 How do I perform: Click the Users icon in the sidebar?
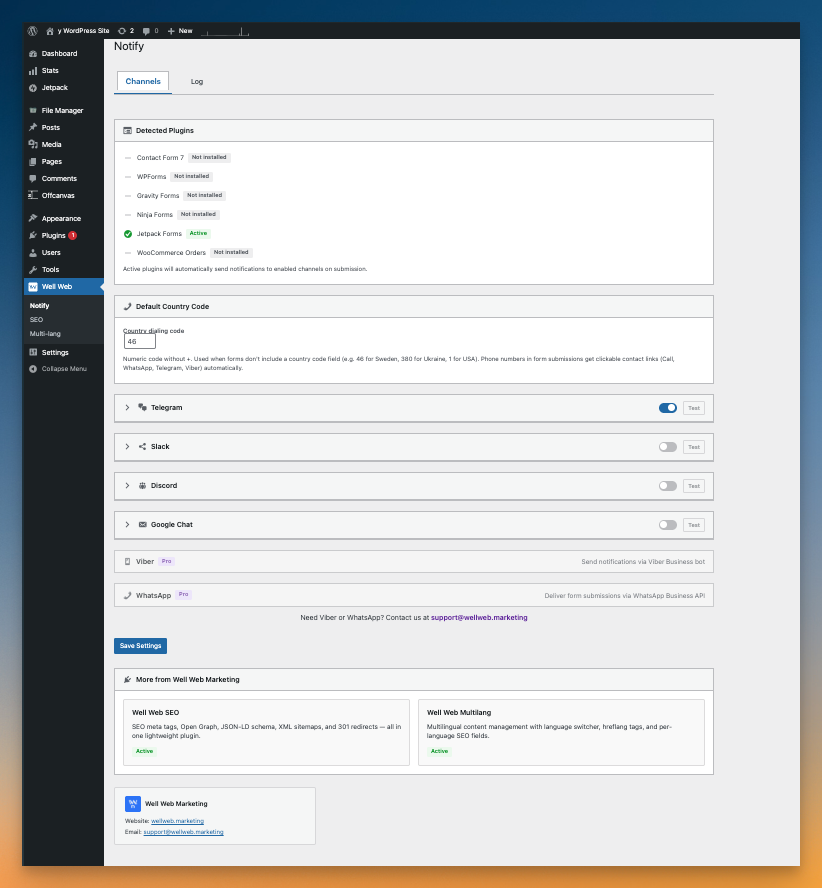(33, 253)
